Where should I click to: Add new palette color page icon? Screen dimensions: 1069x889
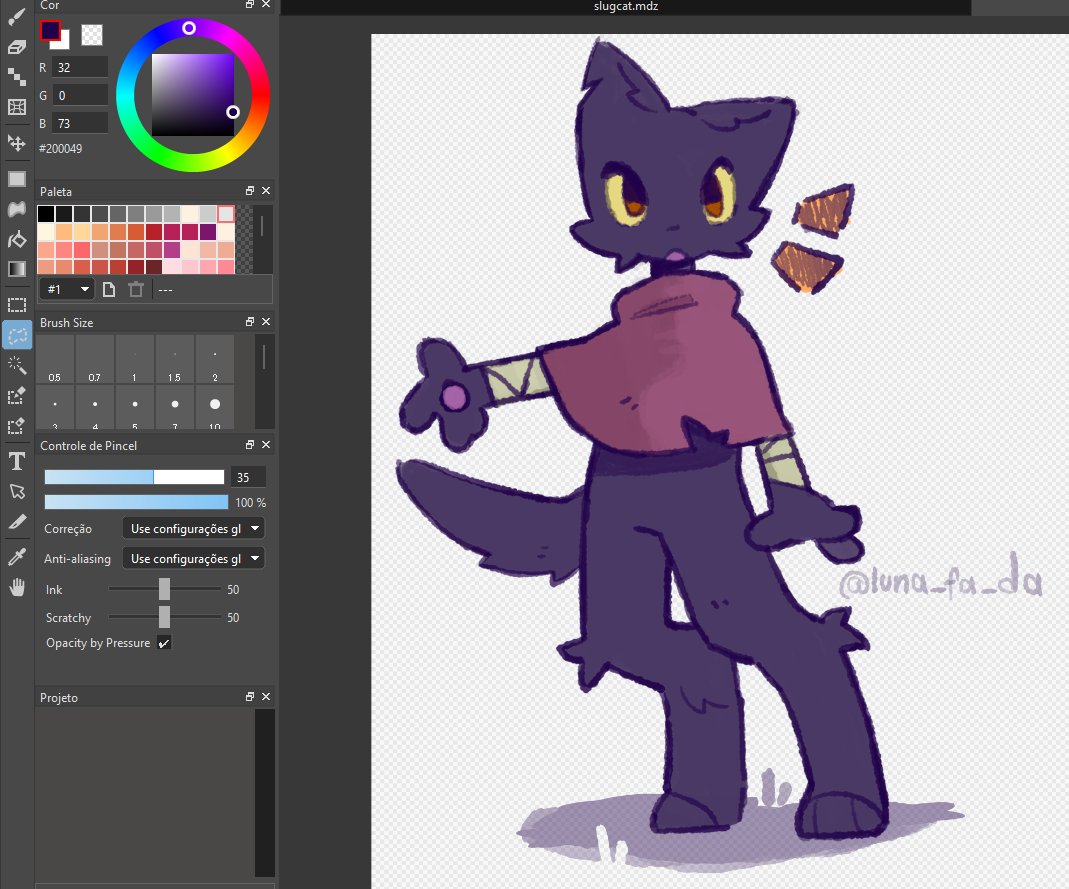(108, 290)
